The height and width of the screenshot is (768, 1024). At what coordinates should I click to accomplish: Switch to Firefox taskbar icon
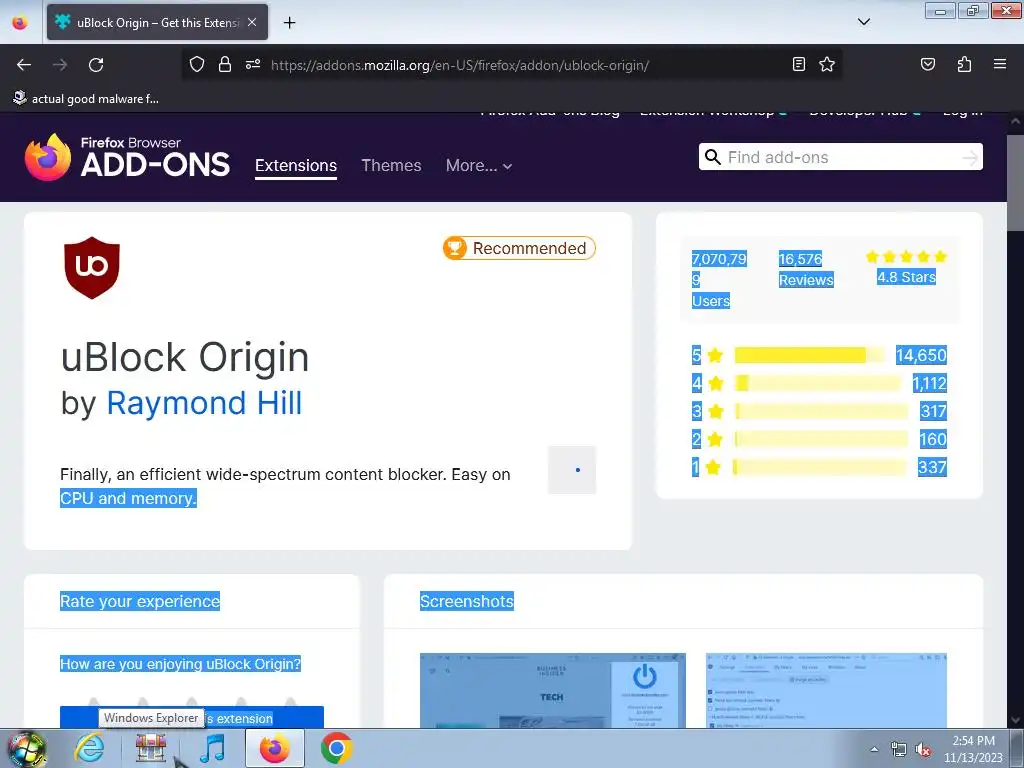coord(274,748)
